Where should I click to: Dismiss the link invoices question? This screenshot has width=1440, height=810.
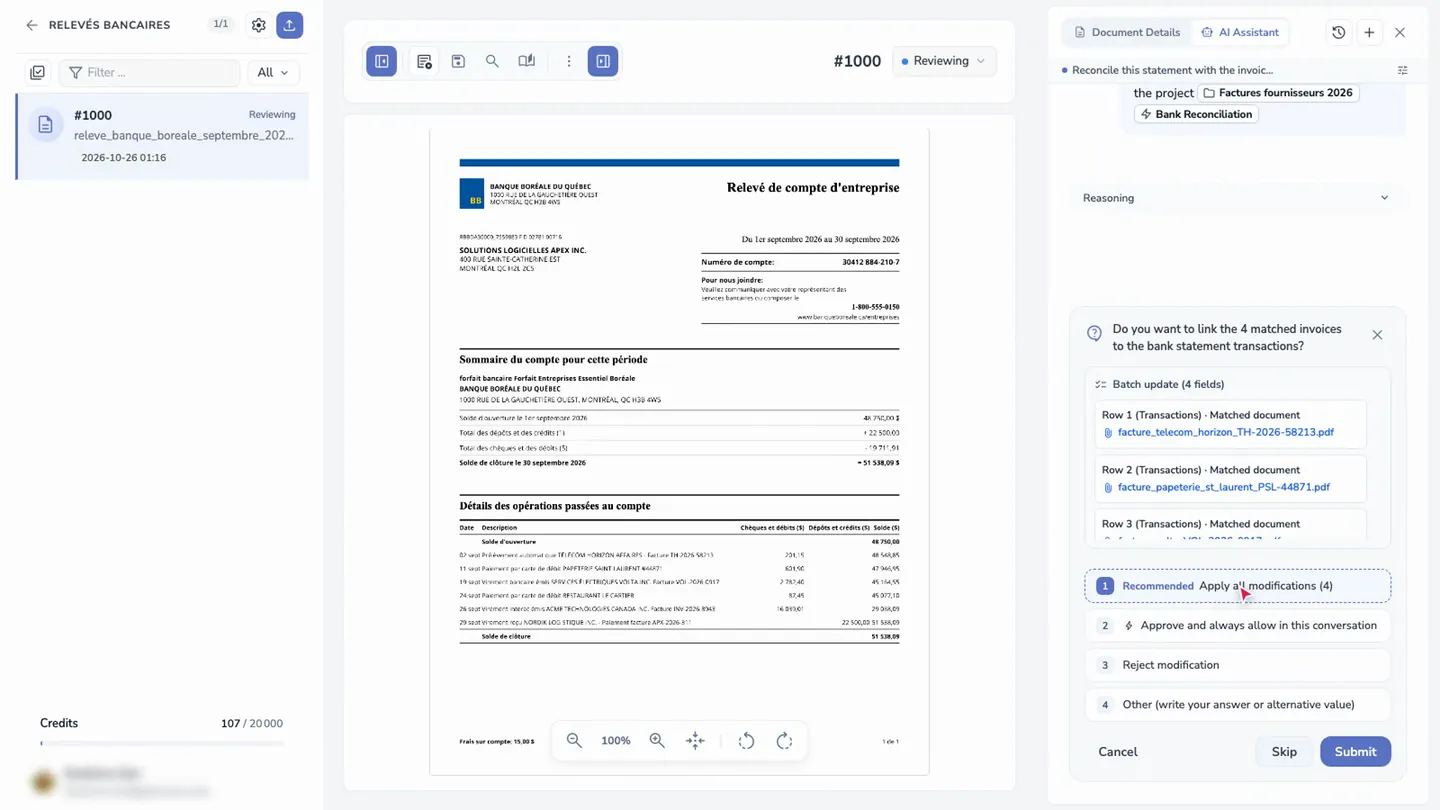1377,335
